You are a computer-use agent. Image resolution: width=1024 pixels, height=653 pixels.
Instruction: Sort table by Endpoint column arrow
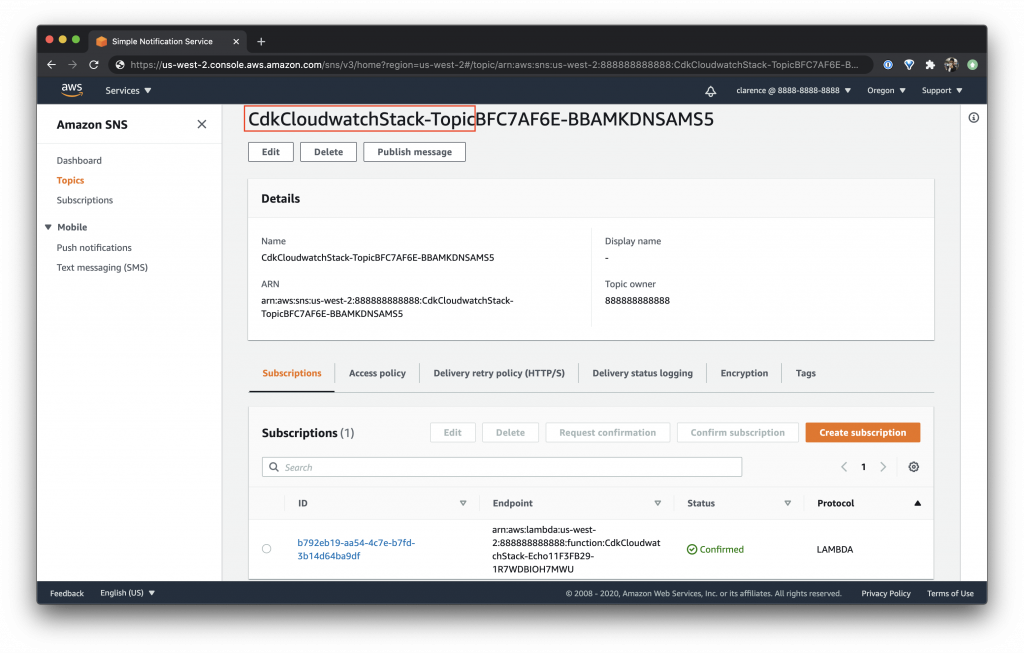click(658, 503)
